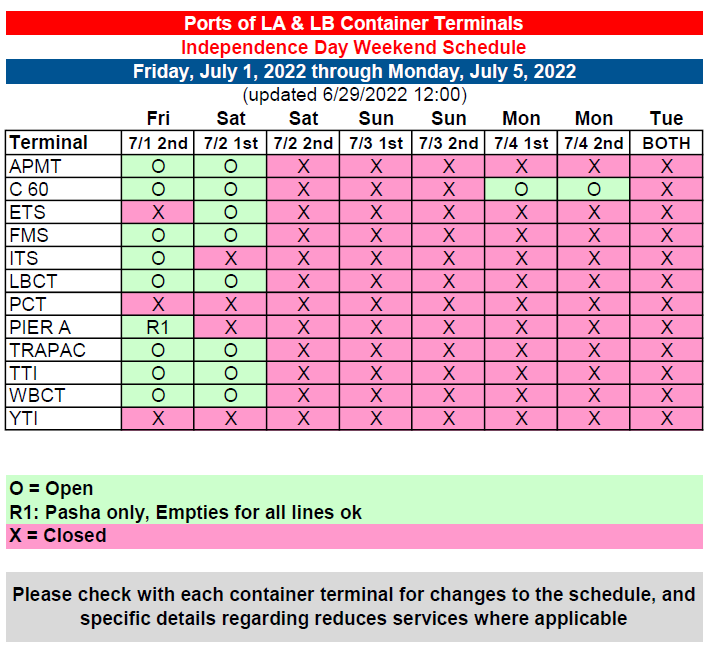Viewport: 721px width, 659px height.
Task: Click the '7/2 2nd' column header
Action: (303, 143)
